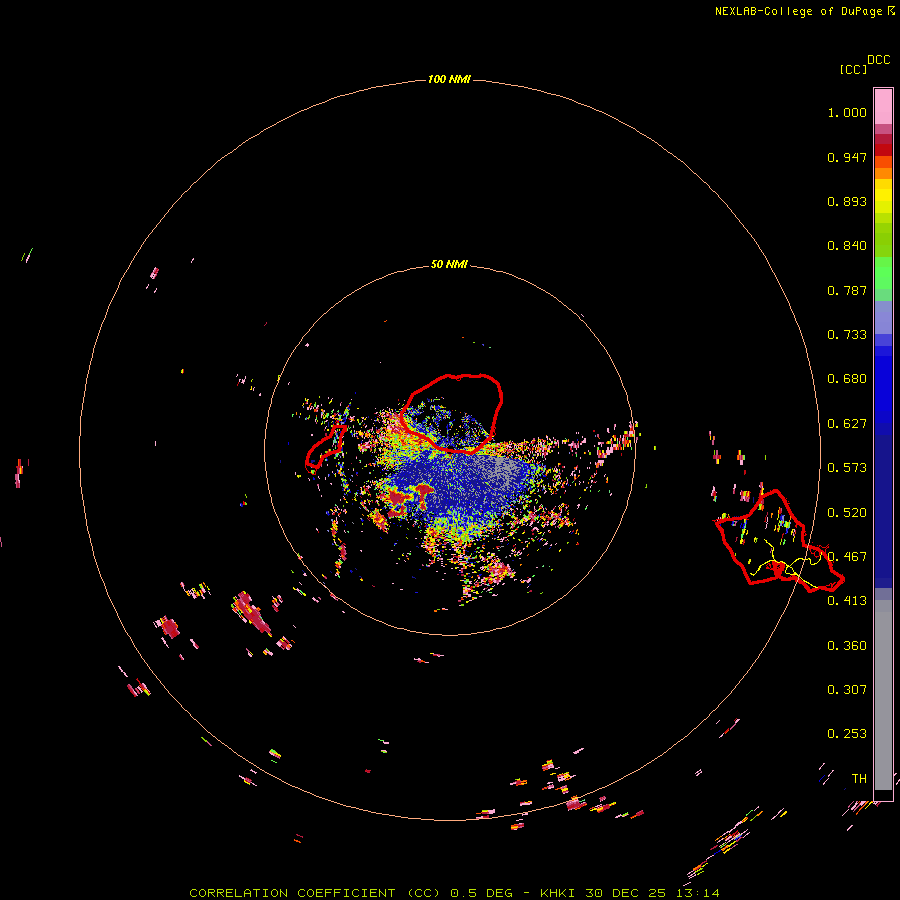Click the 0.573 scale value
900x900 pixels.
coord(847,468)
